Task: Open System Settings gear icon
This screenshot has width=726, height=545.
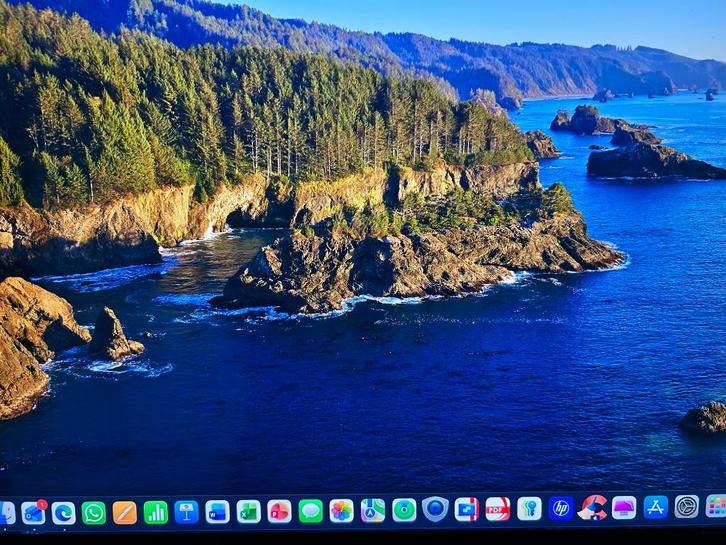Action: coord(687,507)
